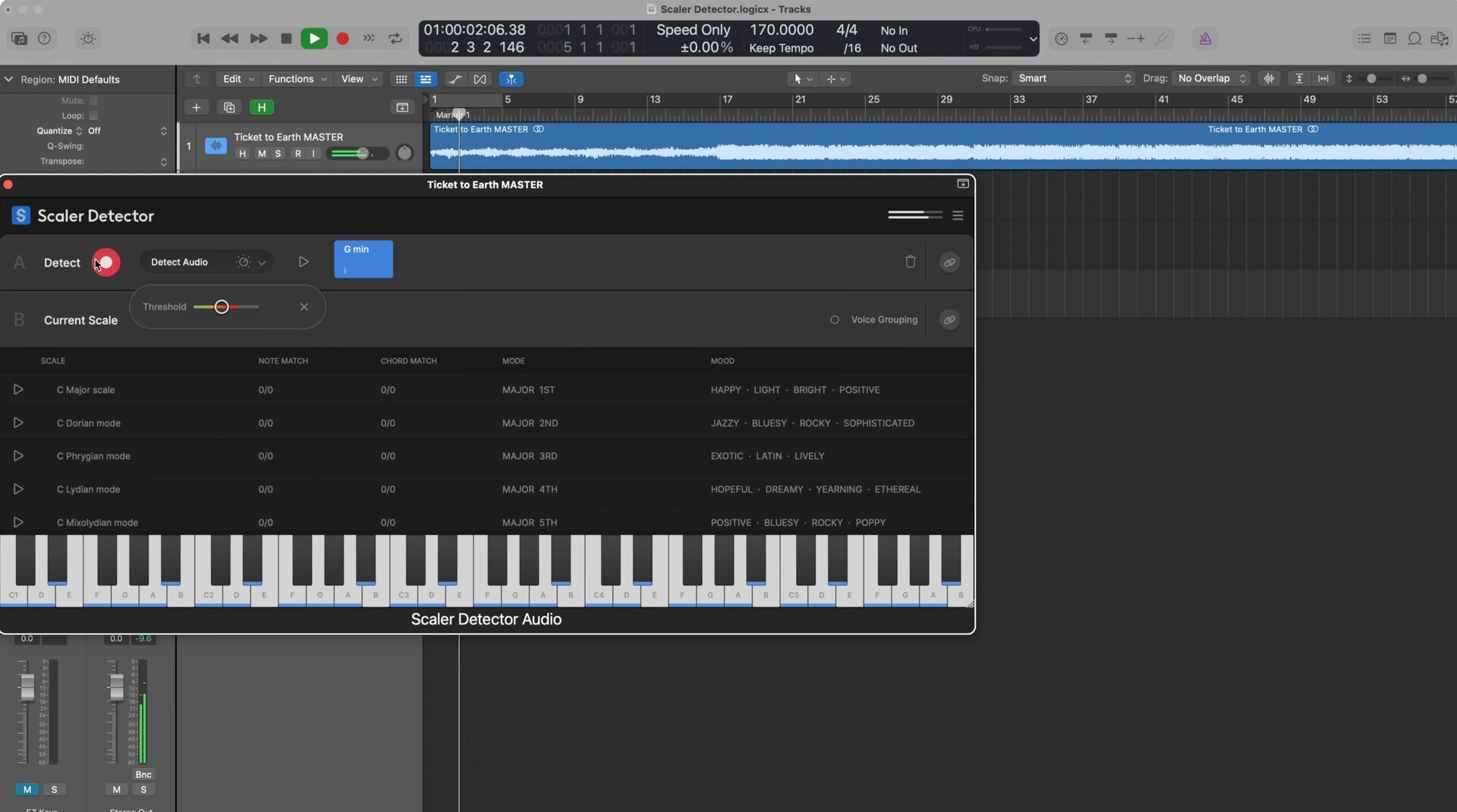Viewport: 1457px width, 812px height.
Task: Click the link icon in Detect row
Action: [x=949, y=263]
